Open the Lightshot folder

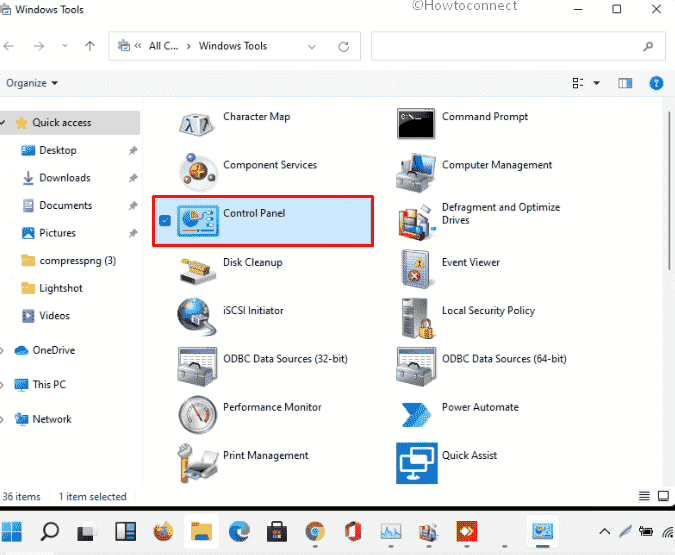[x=61, y=288]
